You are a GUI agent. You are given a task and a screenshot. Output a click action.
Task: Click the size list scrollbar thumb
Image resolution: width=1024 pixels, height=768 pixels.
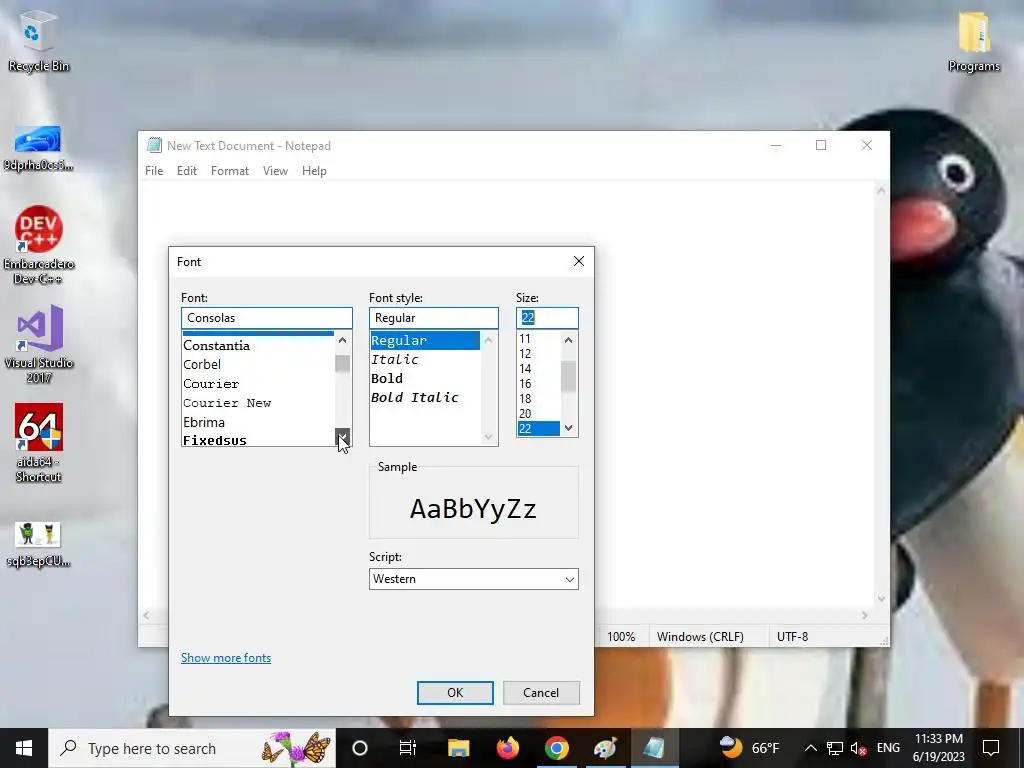pos(568,376)
